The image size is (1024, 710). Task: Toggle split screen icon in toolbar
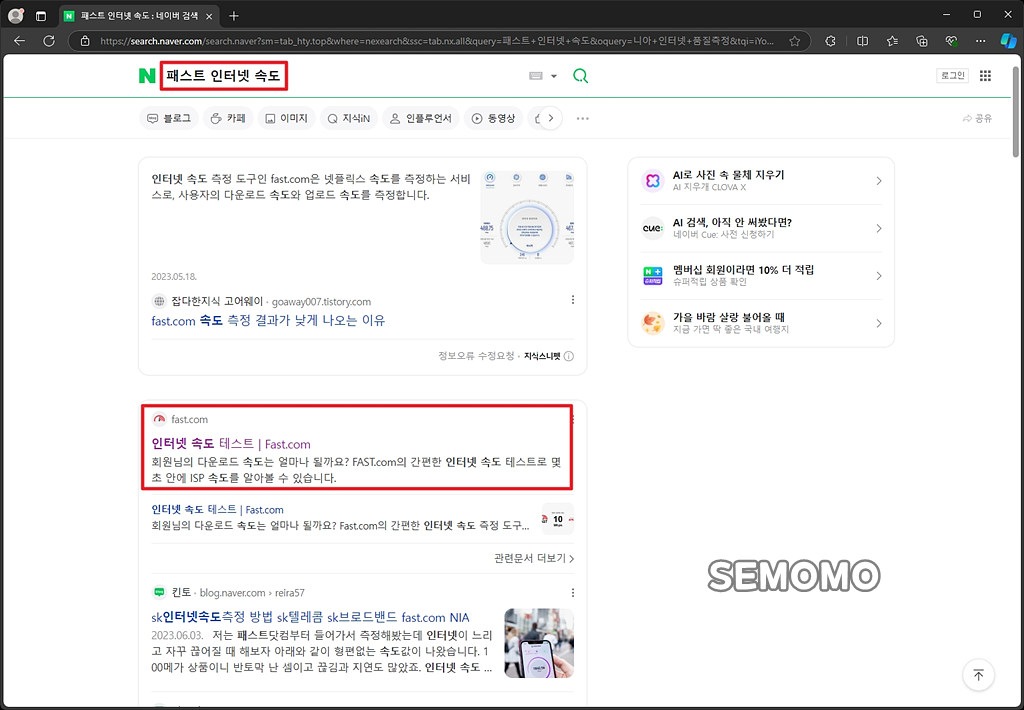pyautogui.click(x=862, y=40)
